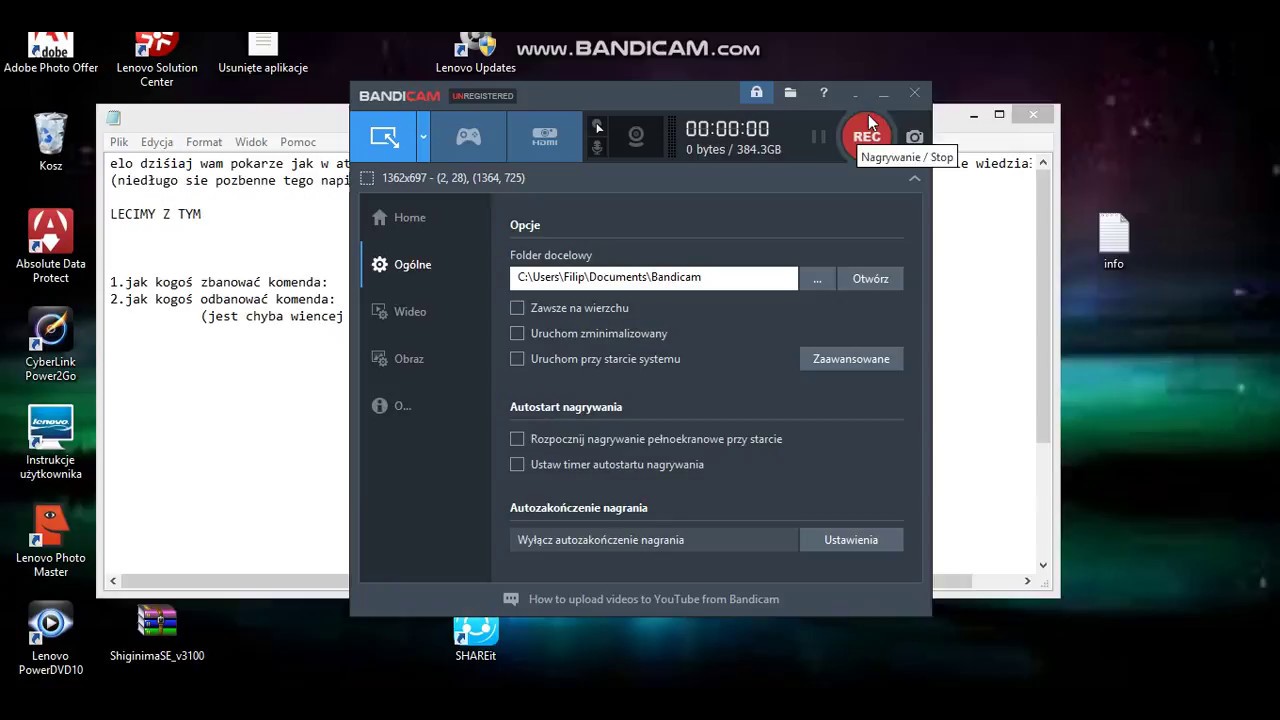Select Lenovo PowerDVD10 desktop icon

(51, 639)
